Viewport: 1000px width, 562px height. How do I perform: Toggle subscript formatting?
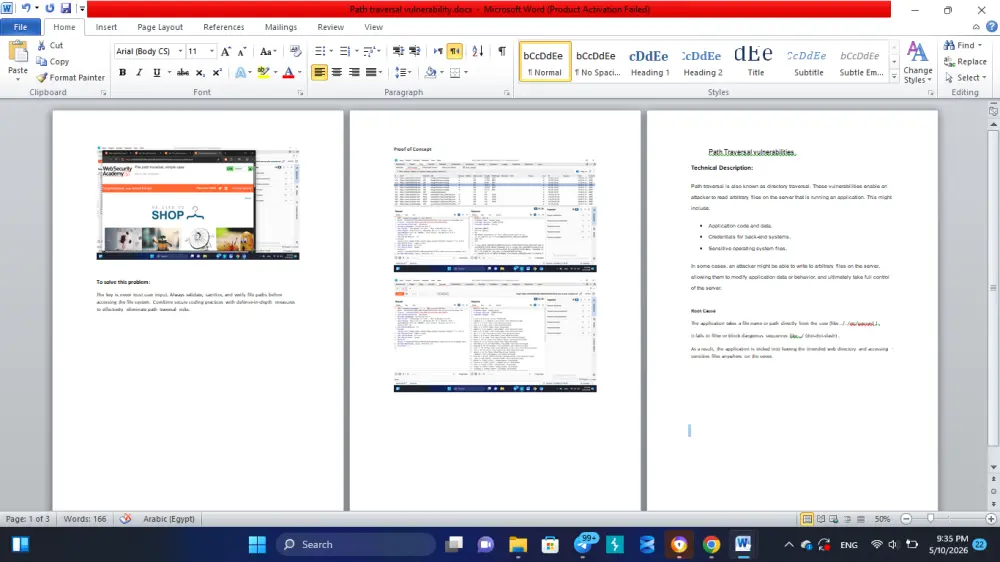pos(200,73)
